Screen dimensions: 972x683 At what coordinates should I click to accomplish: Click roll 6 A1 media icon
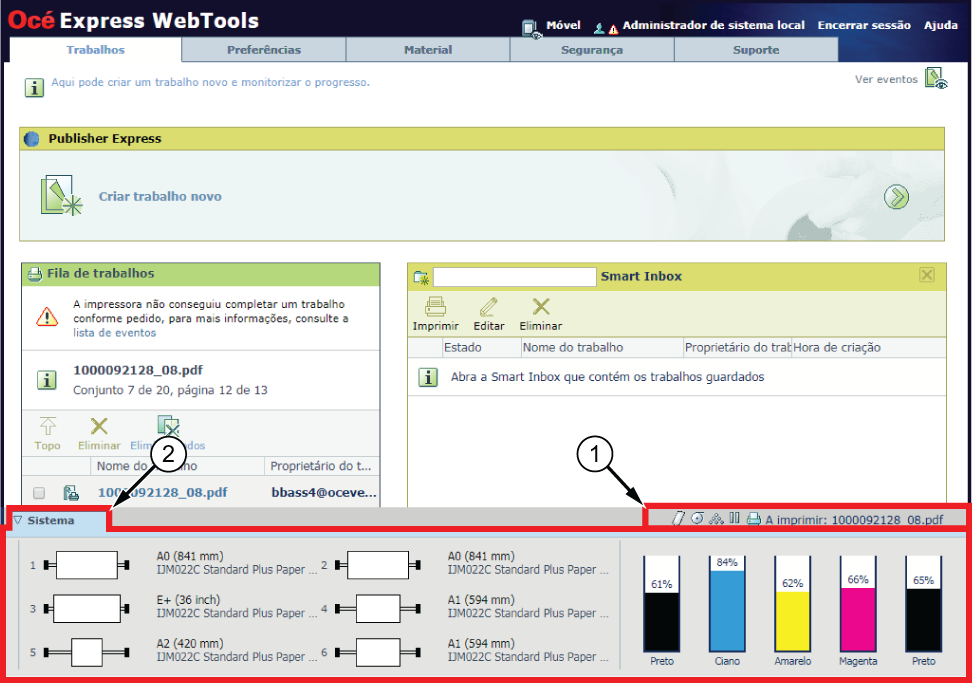pos(378,652)
